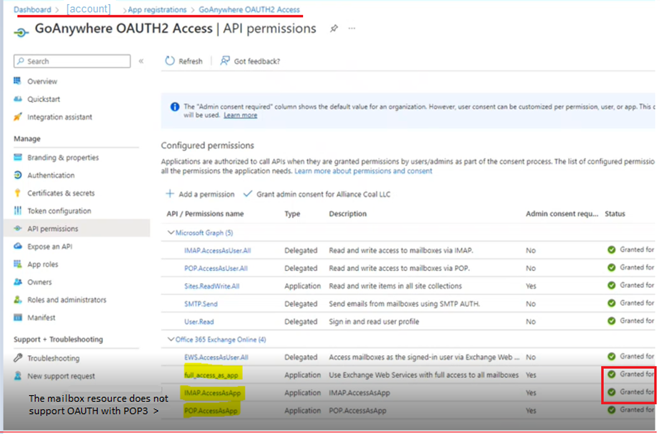
Task: Click the Refresh icon in the toolbar
Action: pyautogui.click(x=169, y=61)
